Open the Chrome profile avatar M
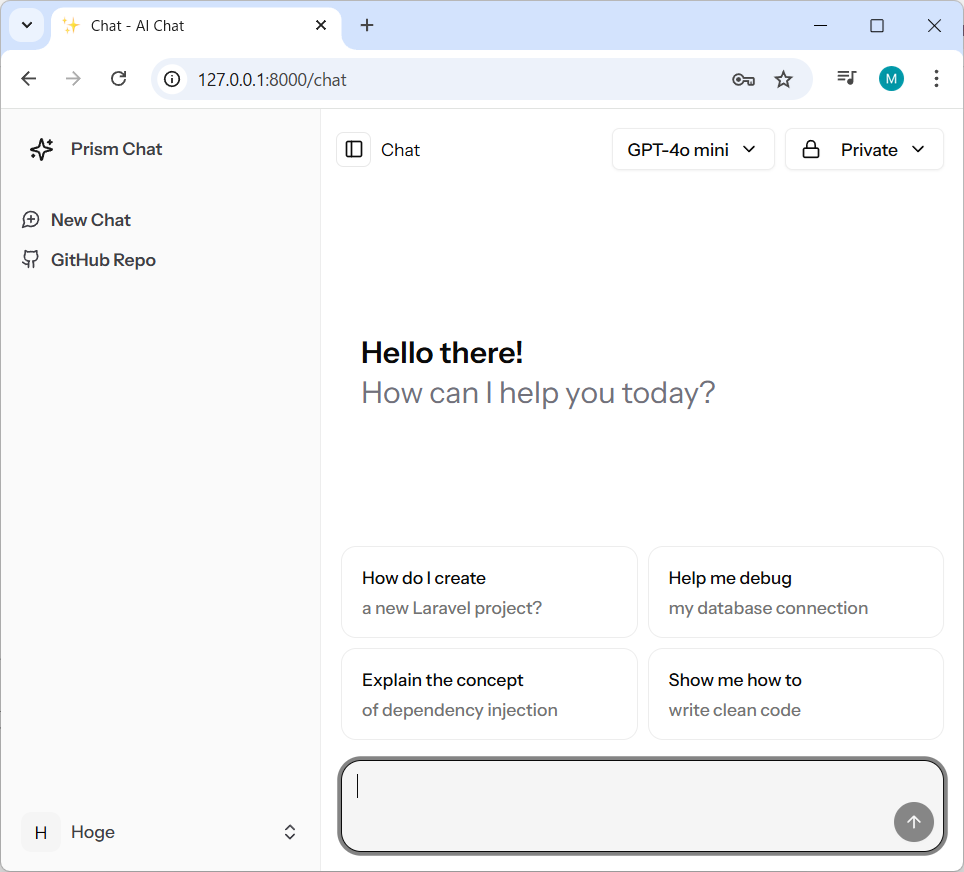 pos(891,79)
